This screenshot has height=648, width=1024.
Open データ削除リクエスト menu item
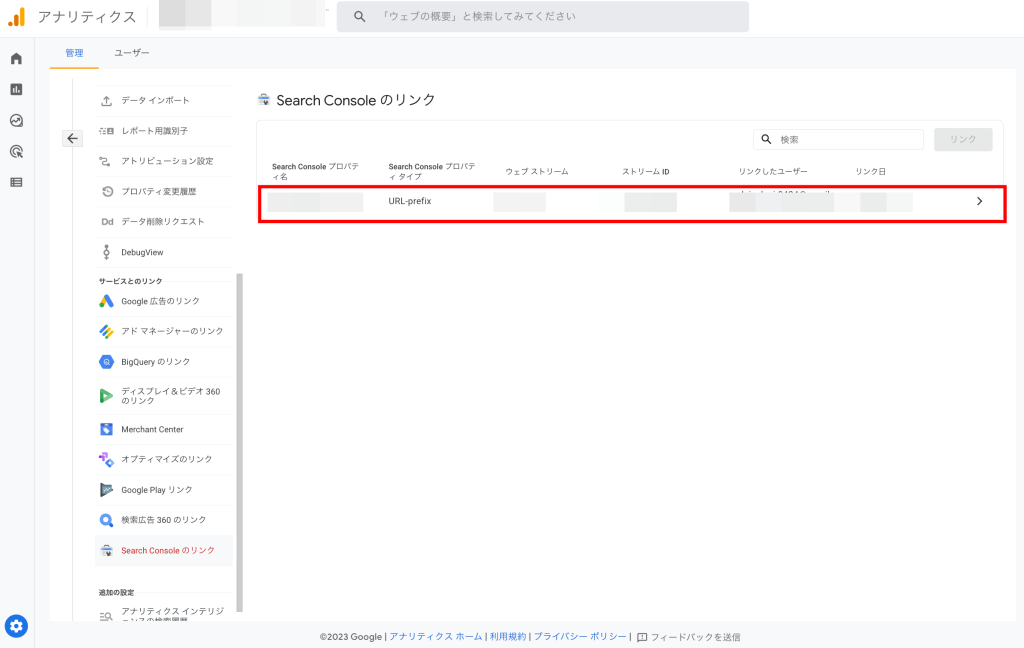pyautogui.click(x=163, y=222)
